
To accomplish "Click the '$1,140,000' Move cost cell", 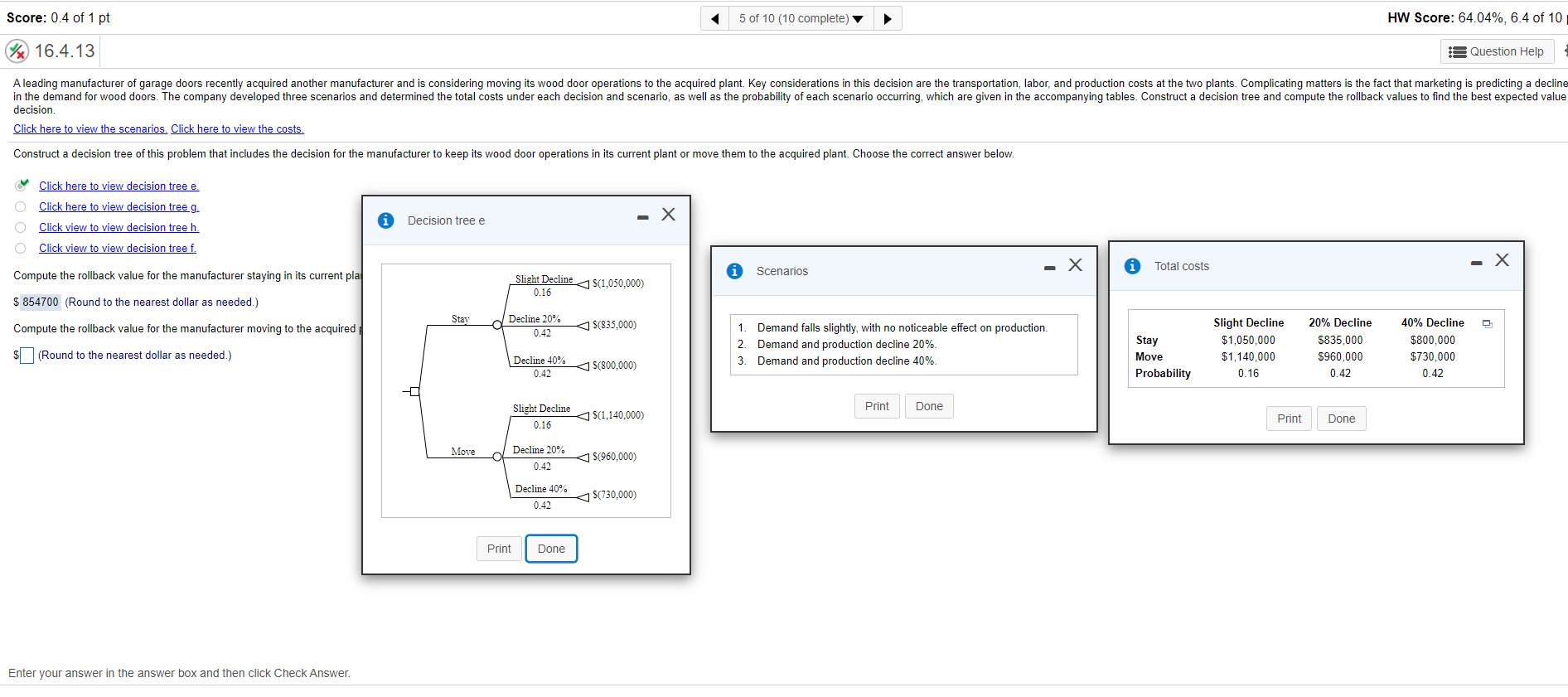I will pyautogui.click(x=1248, y=356).
